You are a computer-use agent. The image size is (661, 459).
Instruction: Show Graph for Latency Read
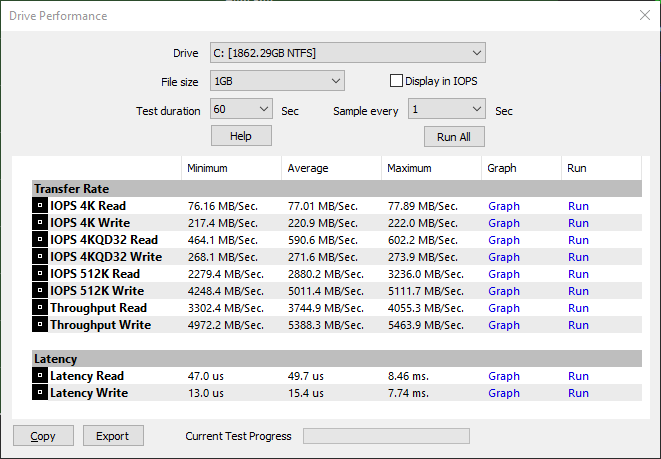click(504, 376)
